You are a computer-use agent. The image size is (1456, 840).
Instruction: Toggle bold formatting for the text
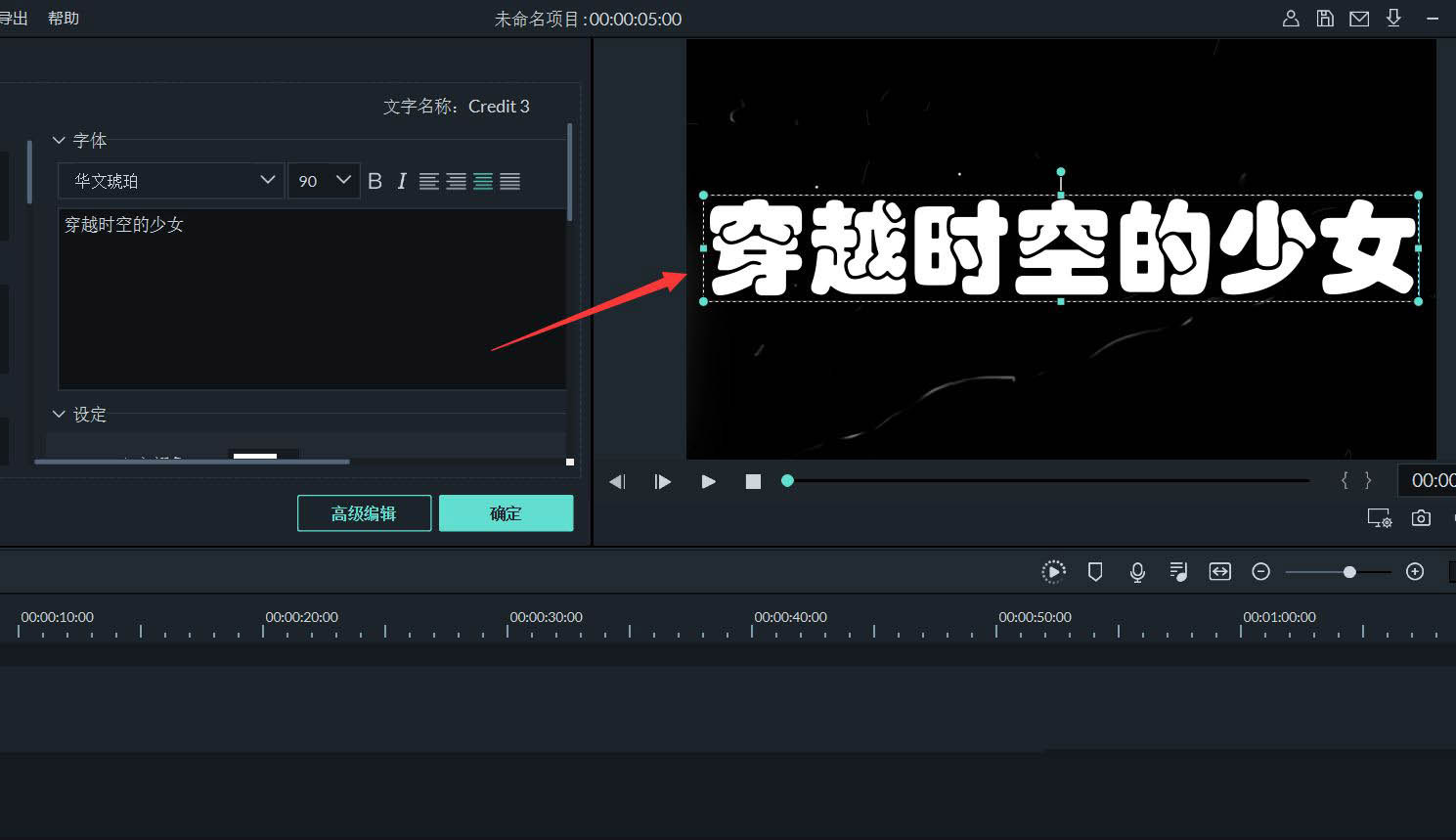tap(375, 180)
